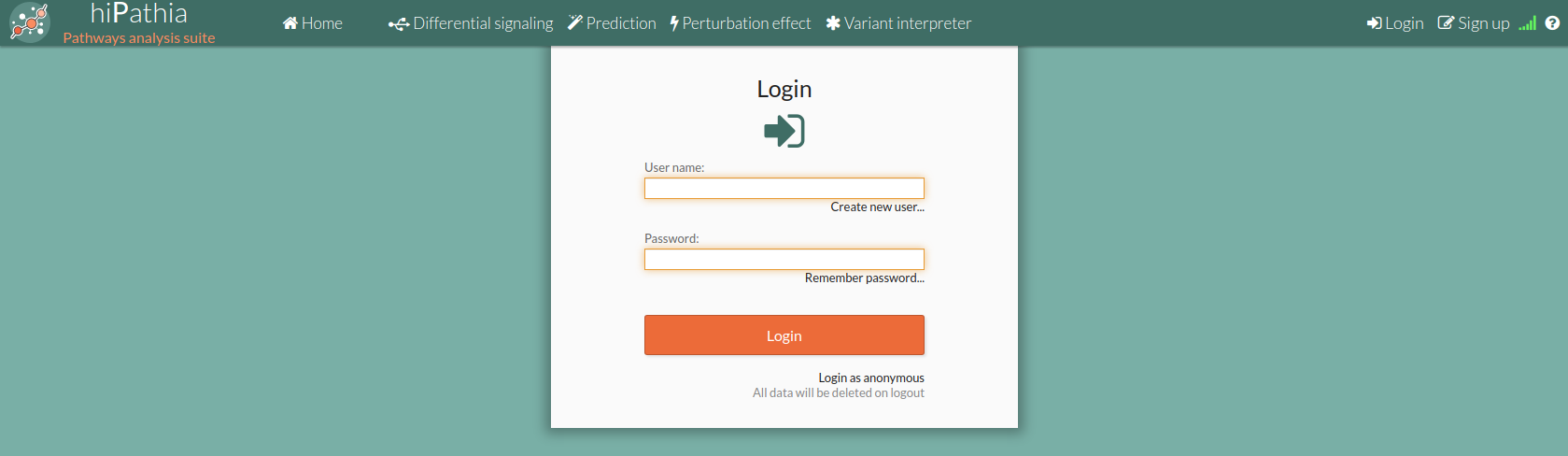This screenshot has width=1568, height=456.
Task: Select Variant interpreter in the navigation bar
Action: (x=898, y=23)
